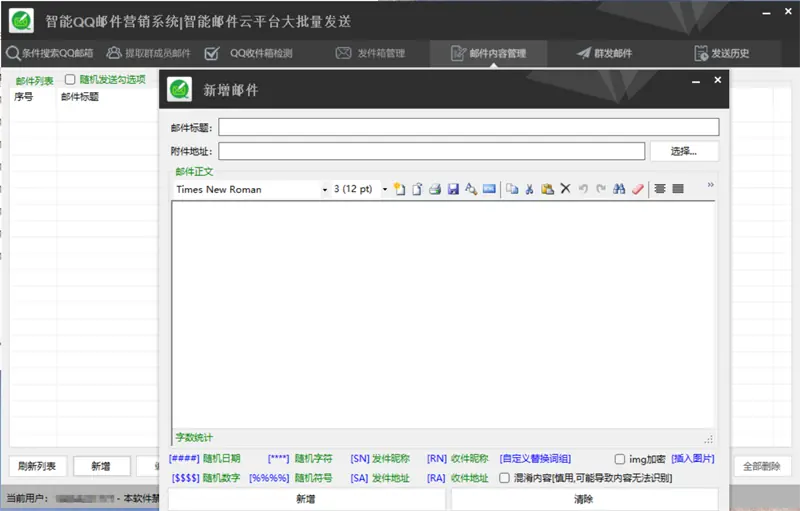Click the [自定义替换词组] link
This screenshot has height=511, width=800.
(x=535, y=458)
